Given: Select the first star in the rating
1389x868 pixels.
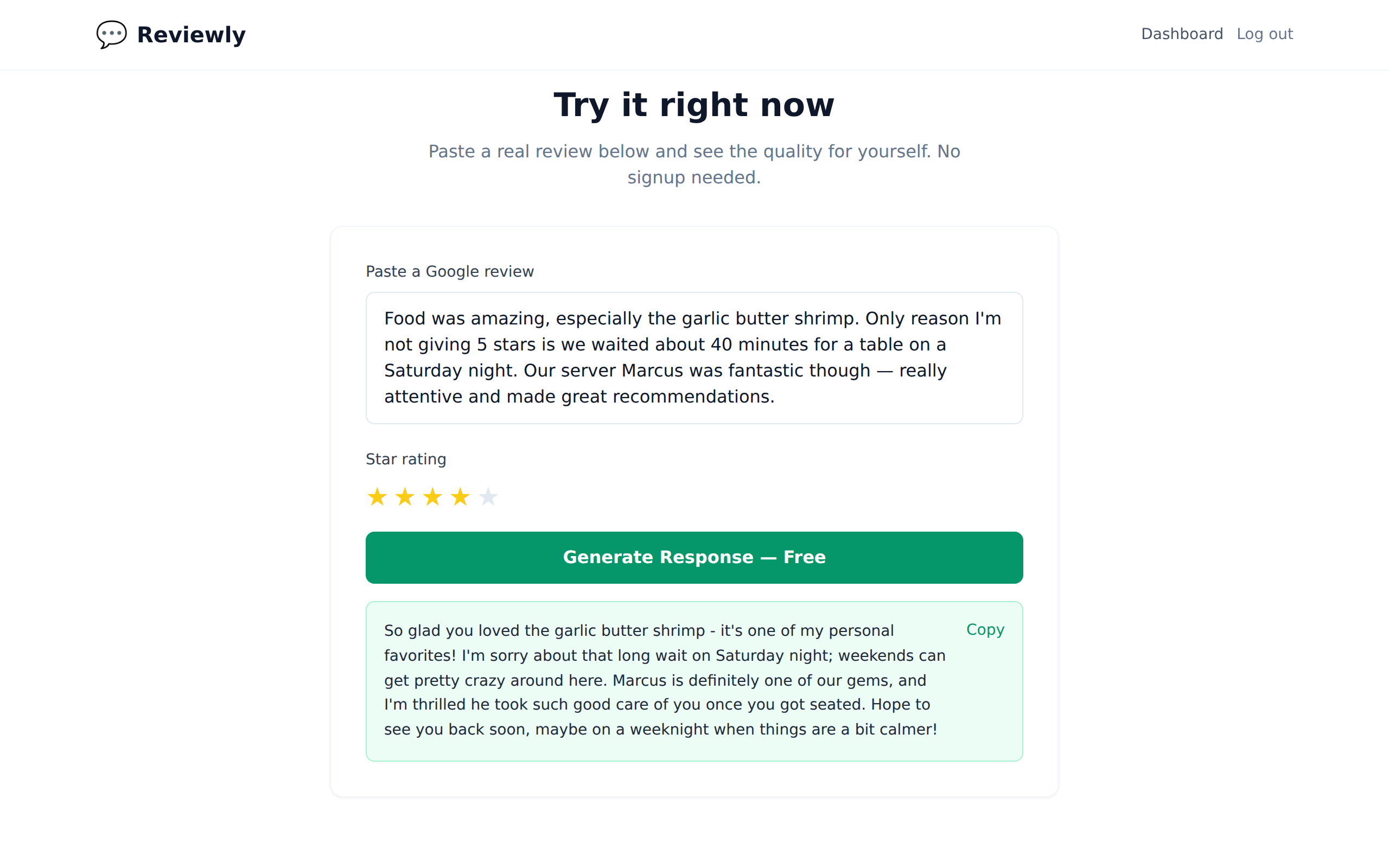Looking at the screenshot, I should (377, 496).
